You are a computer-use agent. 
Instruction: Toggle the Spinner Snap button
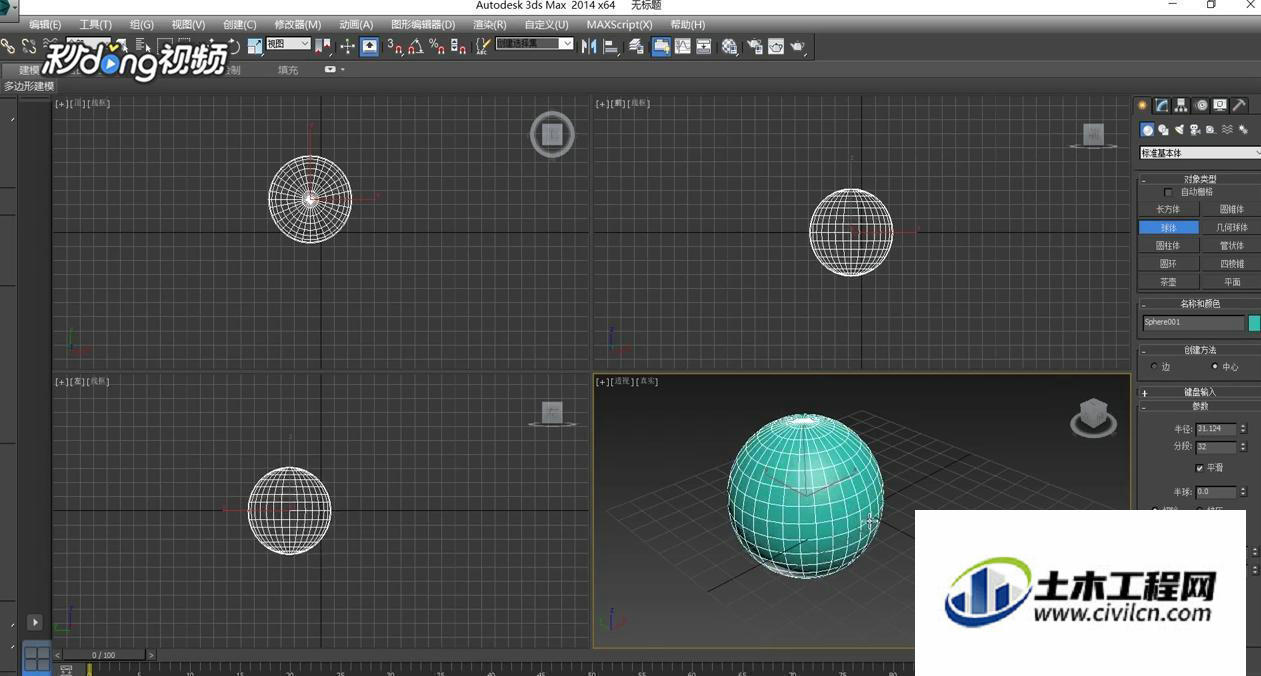[460, 46]
